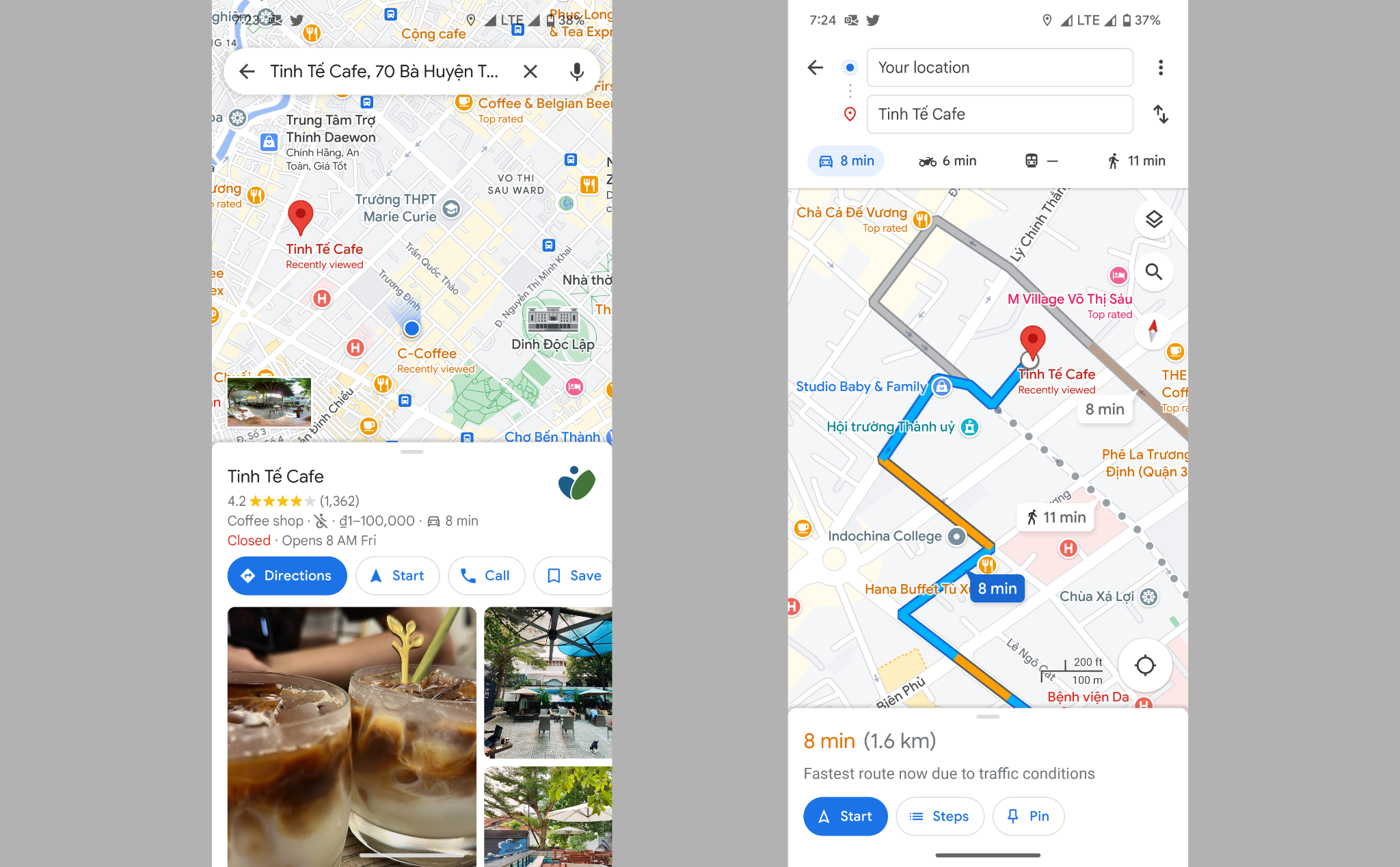Click the Directions icon button

click(x=287, y=575)
